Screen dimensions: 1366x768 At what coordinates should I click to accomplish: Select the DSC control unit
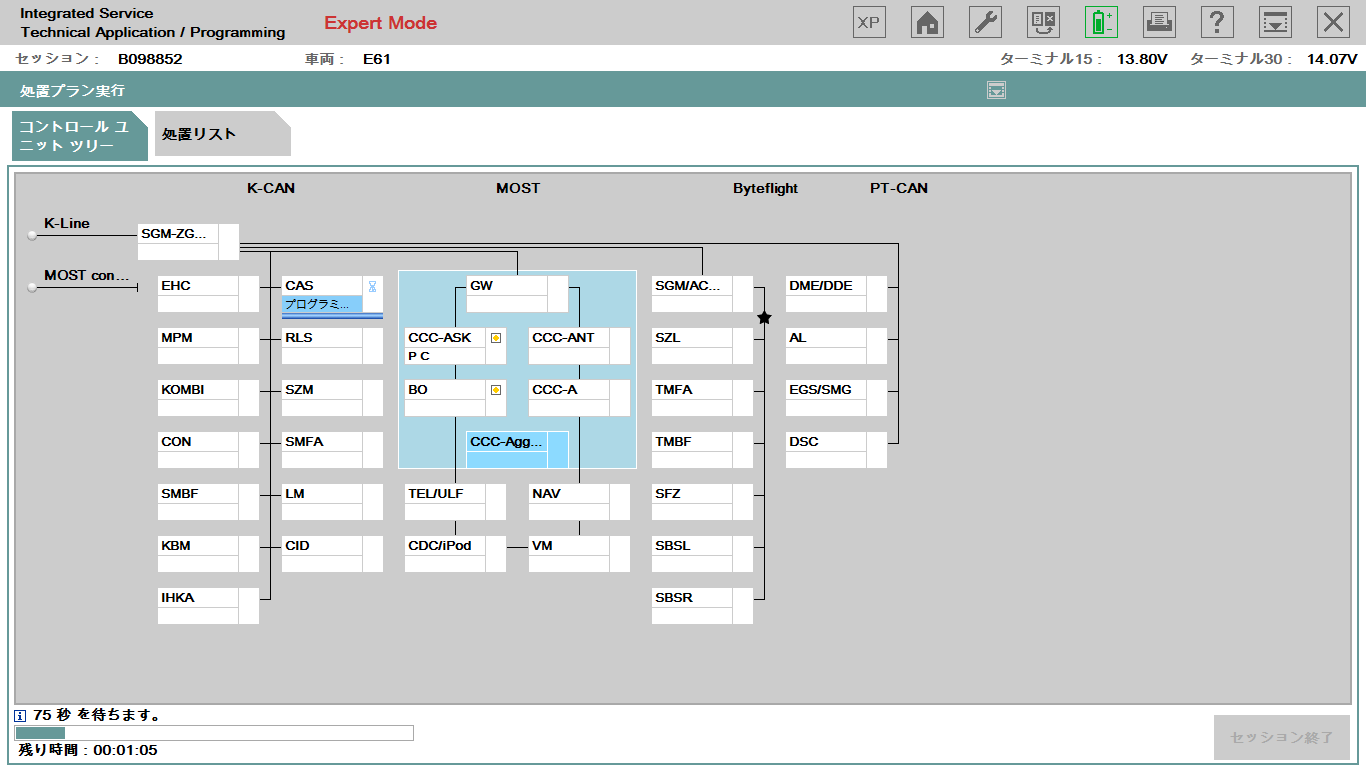(836, 450)
